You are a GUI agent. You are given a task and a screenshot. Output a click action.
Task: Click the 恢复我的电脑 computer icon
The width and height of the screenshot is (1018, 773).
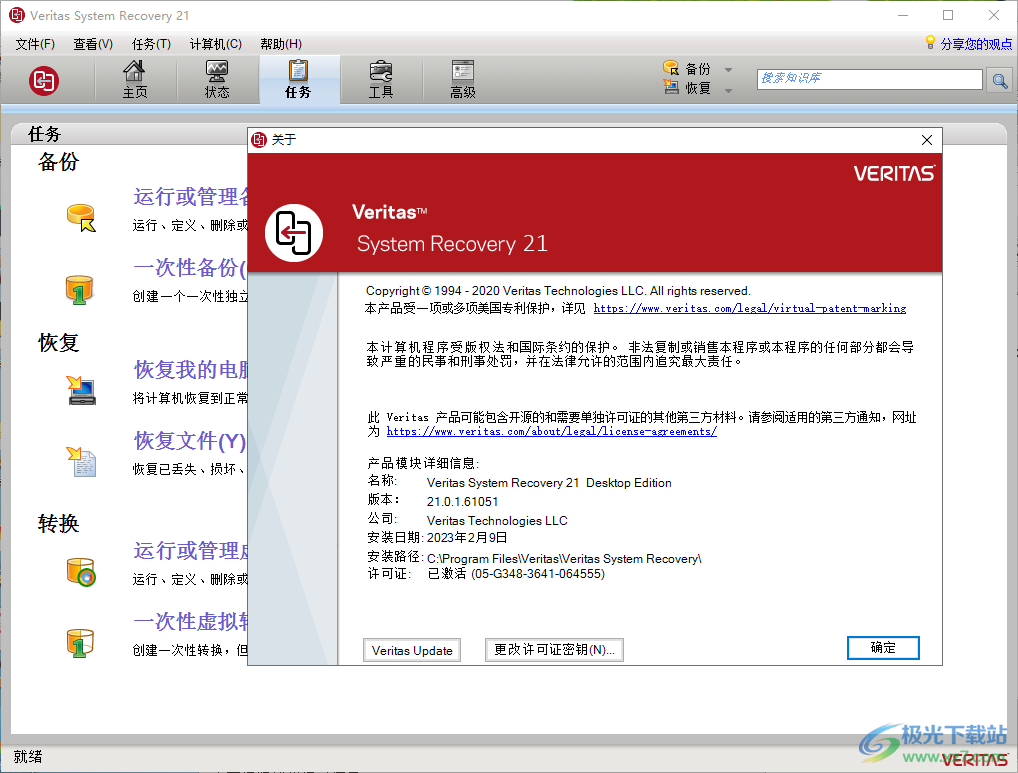pyautogui.click(x=79, y=390)
